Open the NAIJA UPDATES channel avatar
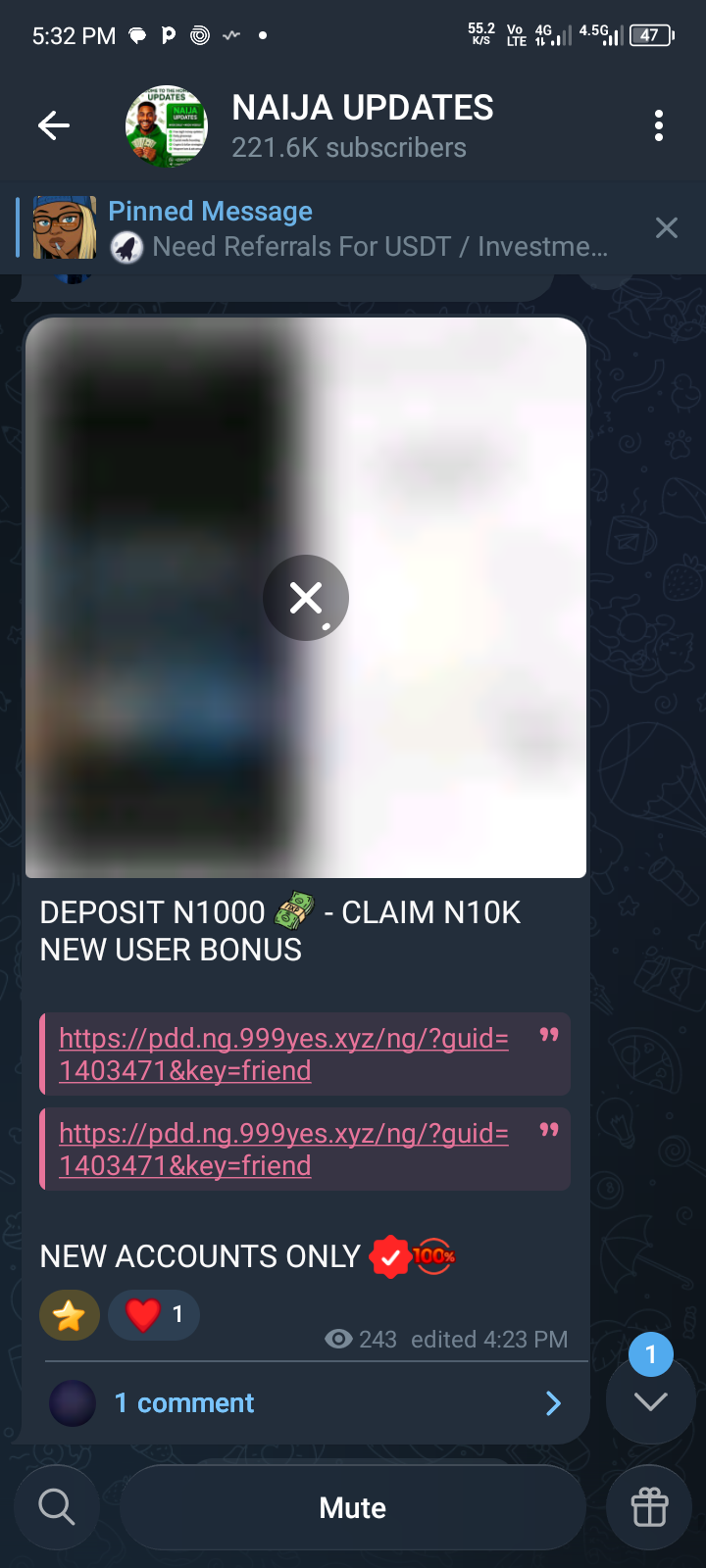 167,125
